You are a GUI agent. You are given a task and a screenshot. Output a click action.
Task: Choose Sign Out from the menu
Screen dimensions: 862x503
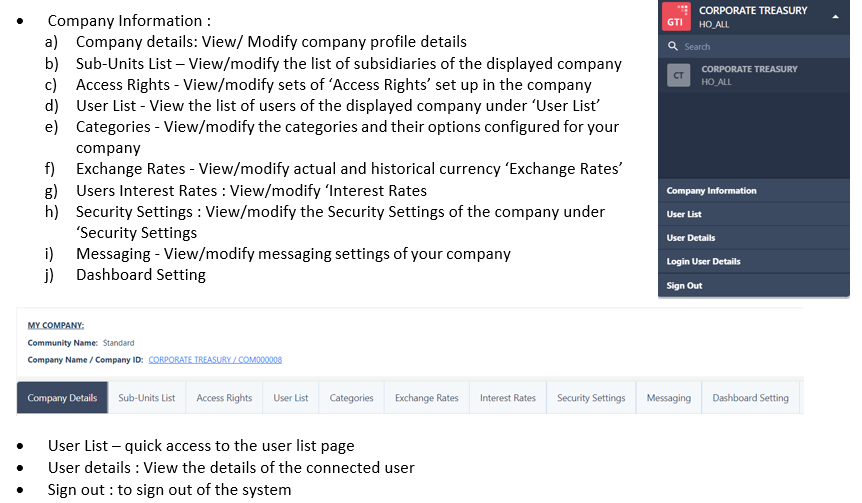click(x=754, y=286)
